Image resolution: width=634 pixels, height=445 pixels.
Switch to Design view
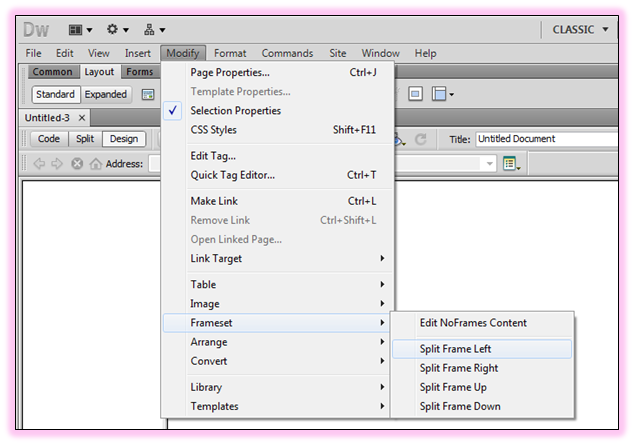tap(124, 139)
